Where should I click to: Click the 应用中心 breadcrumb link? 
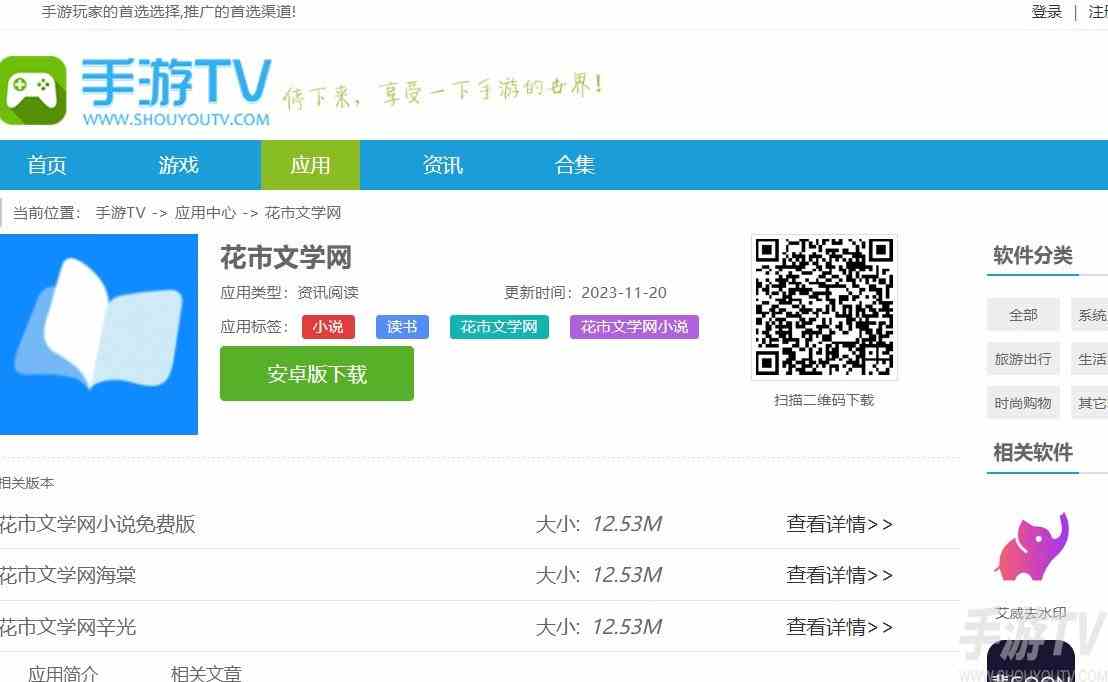tap(205, 213)
